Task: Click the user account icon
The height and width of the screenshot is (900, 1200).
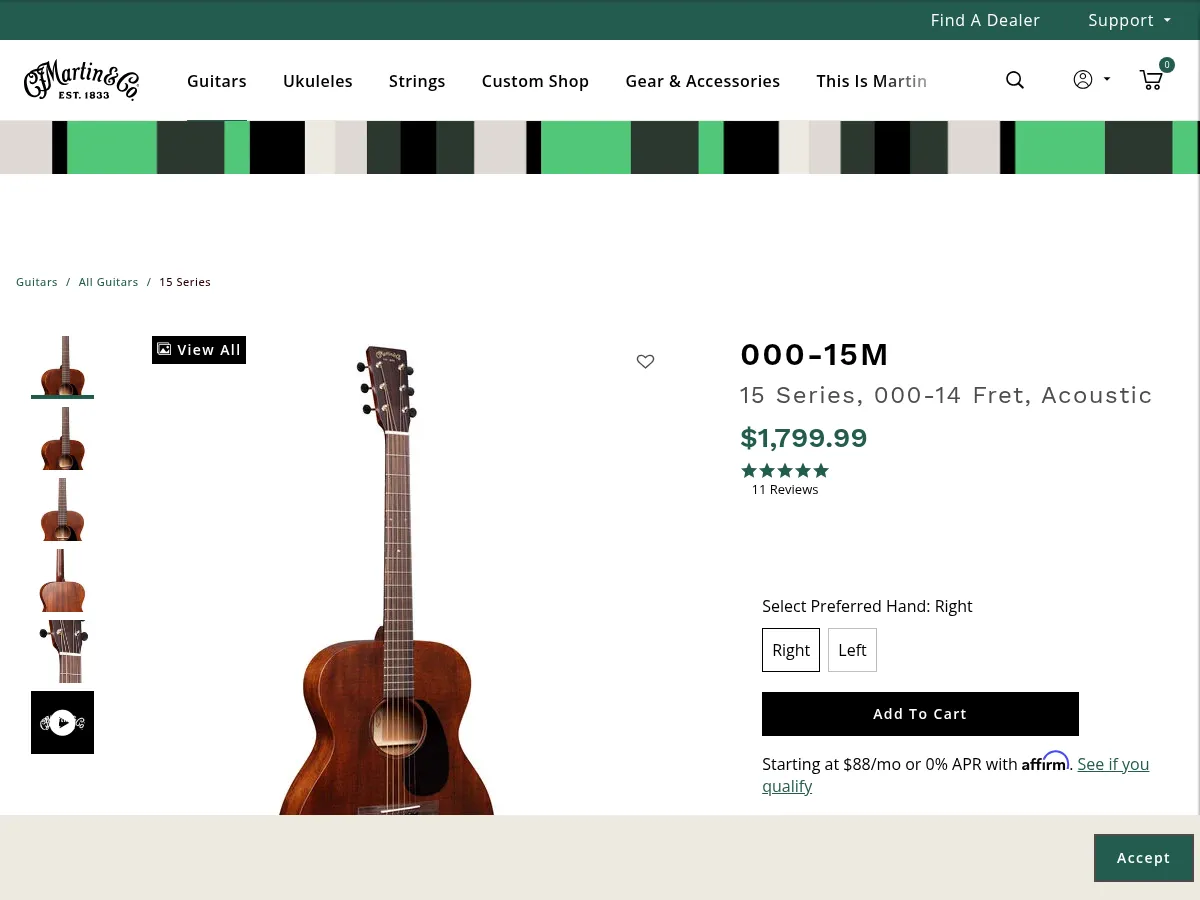Action: point(1083,80)
